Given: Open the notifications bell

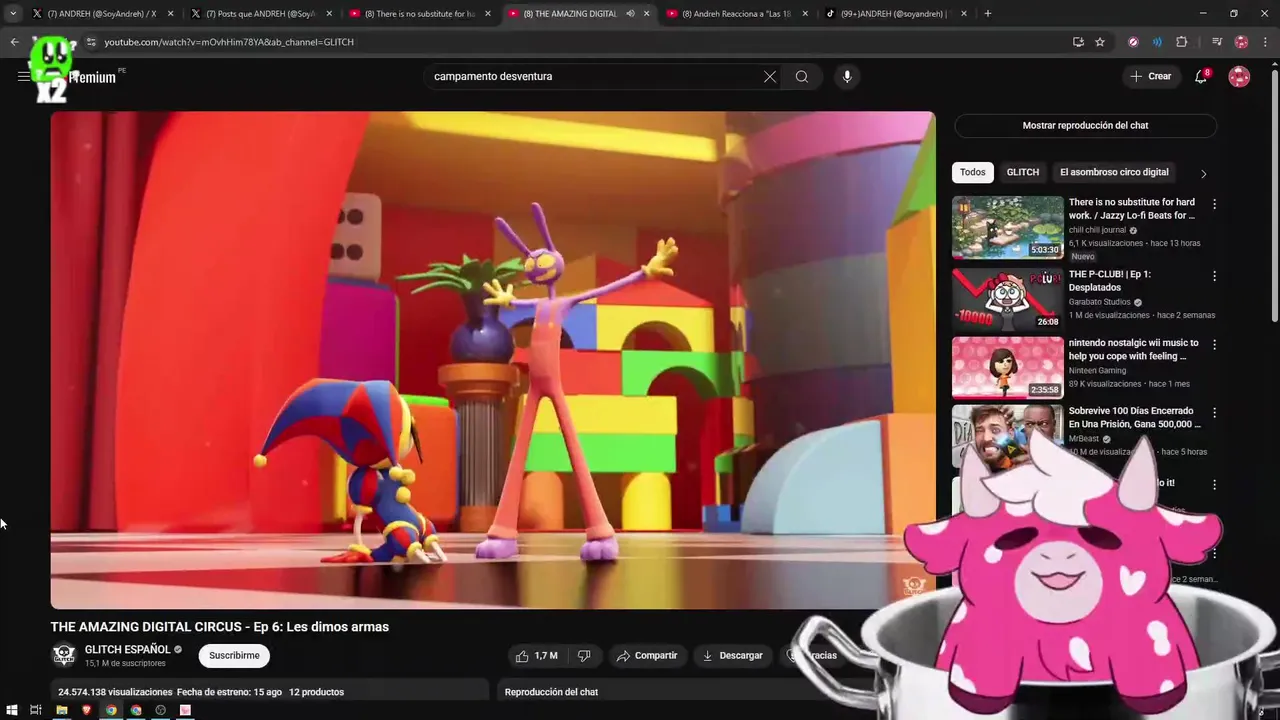Looking at the screenshot, I should pyautogui.click(x=1201, y=76).
